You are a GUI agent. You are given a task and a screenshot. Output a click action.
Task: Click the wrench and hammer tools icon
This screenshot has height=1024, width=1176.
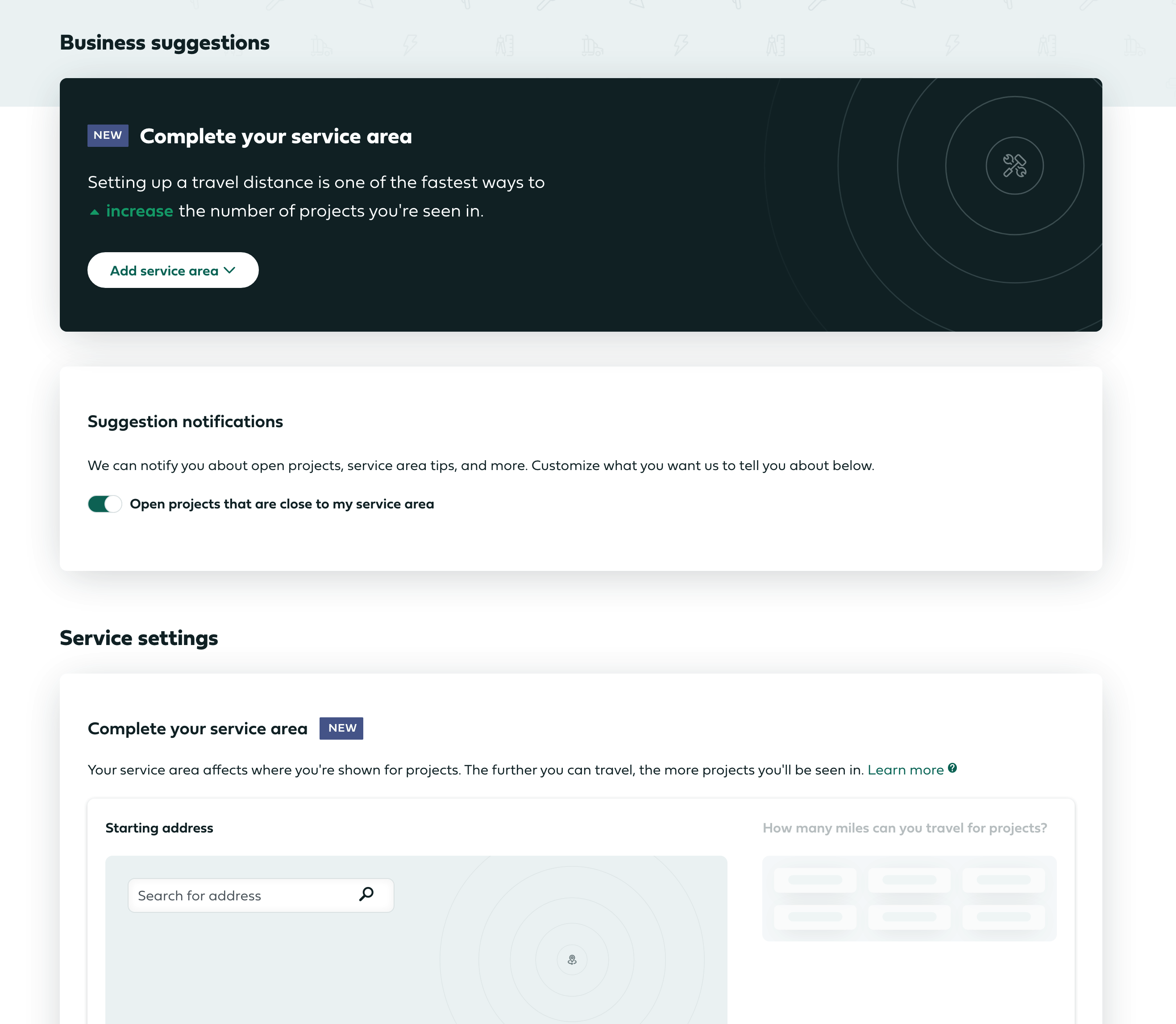pyautogui.click(x=1014, y=166)
